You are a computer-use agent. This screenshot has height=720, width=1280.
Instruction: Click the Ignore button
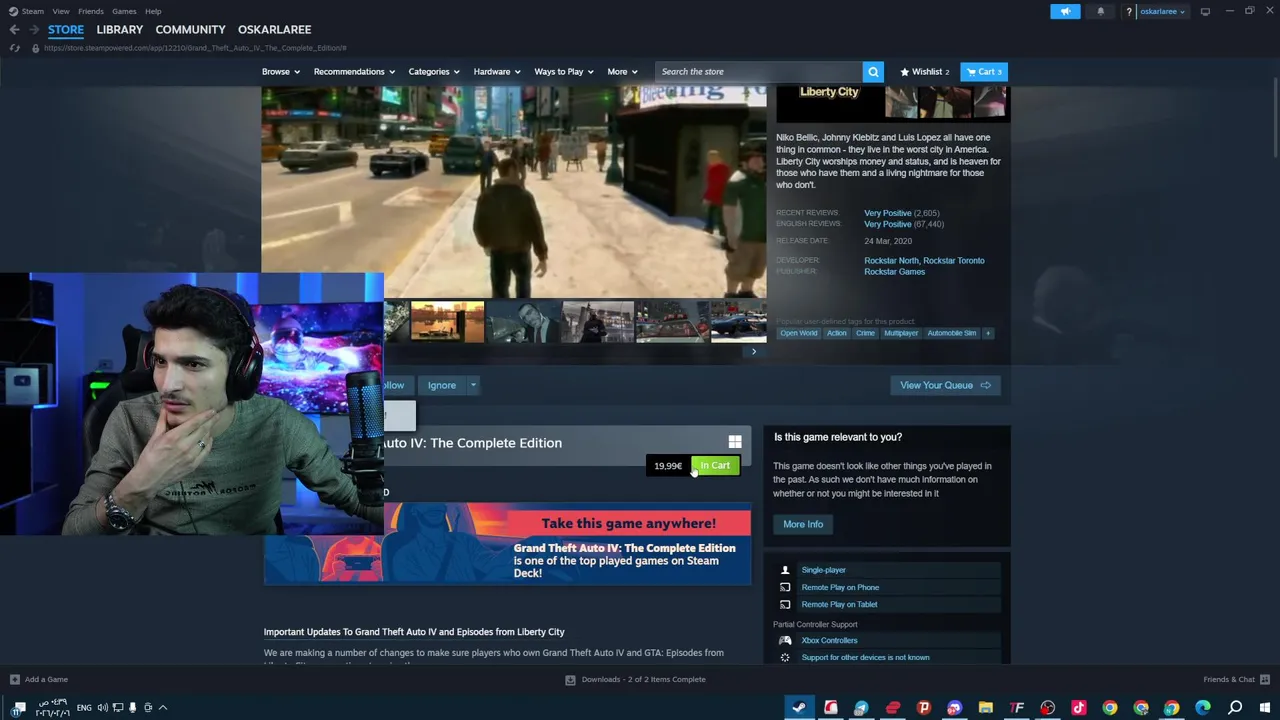pyautogui.click(x=442, y=385)
